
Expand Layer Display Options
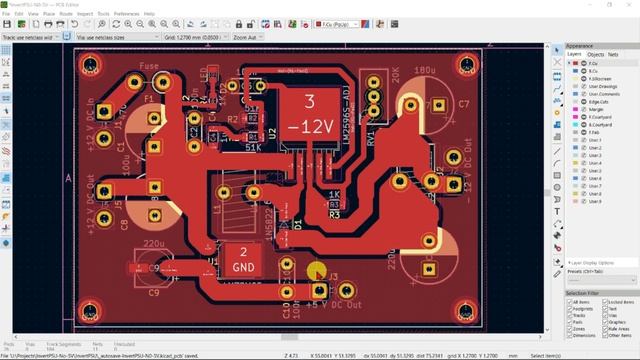pyautogui.click(x=591, y=263)
